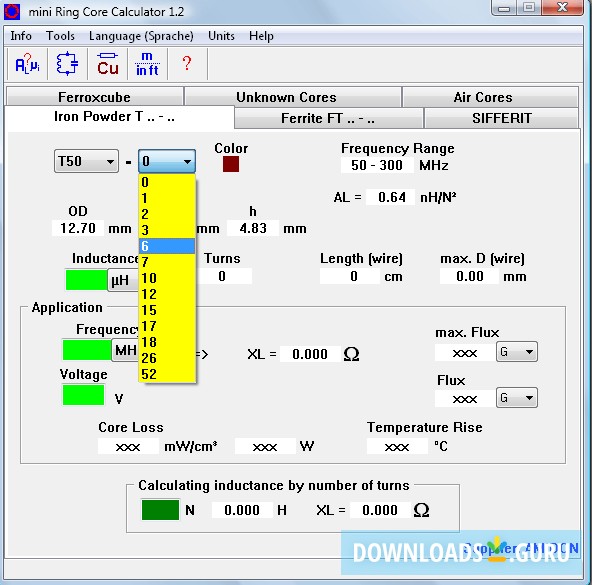This screenshot has height=585, width=592.
Task: Click the max. Flux xxx value field
Action: pyautogui.click(x=465, y=353)
